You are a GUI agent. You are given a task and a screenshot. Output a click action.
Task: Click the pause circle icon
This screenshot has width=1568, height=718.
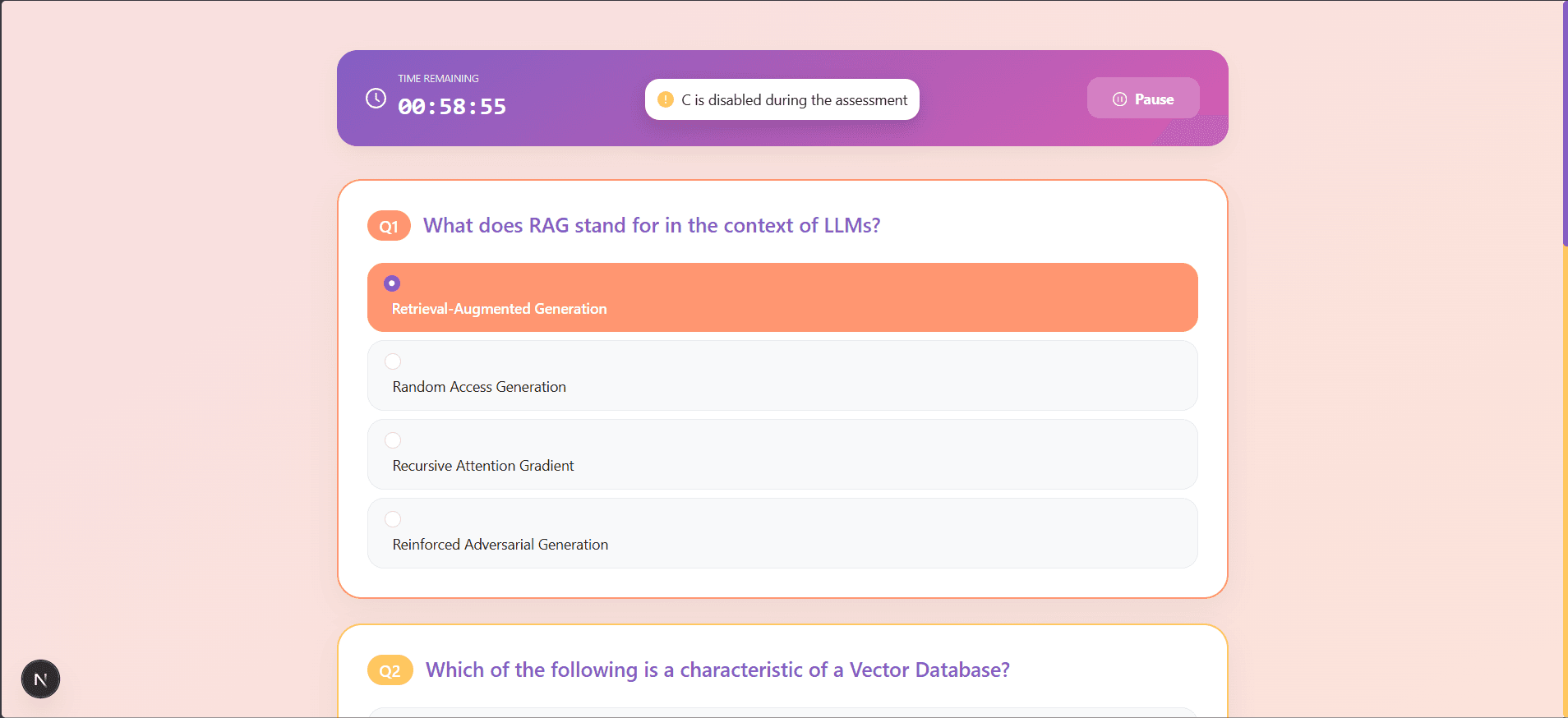pos(1119,99)
